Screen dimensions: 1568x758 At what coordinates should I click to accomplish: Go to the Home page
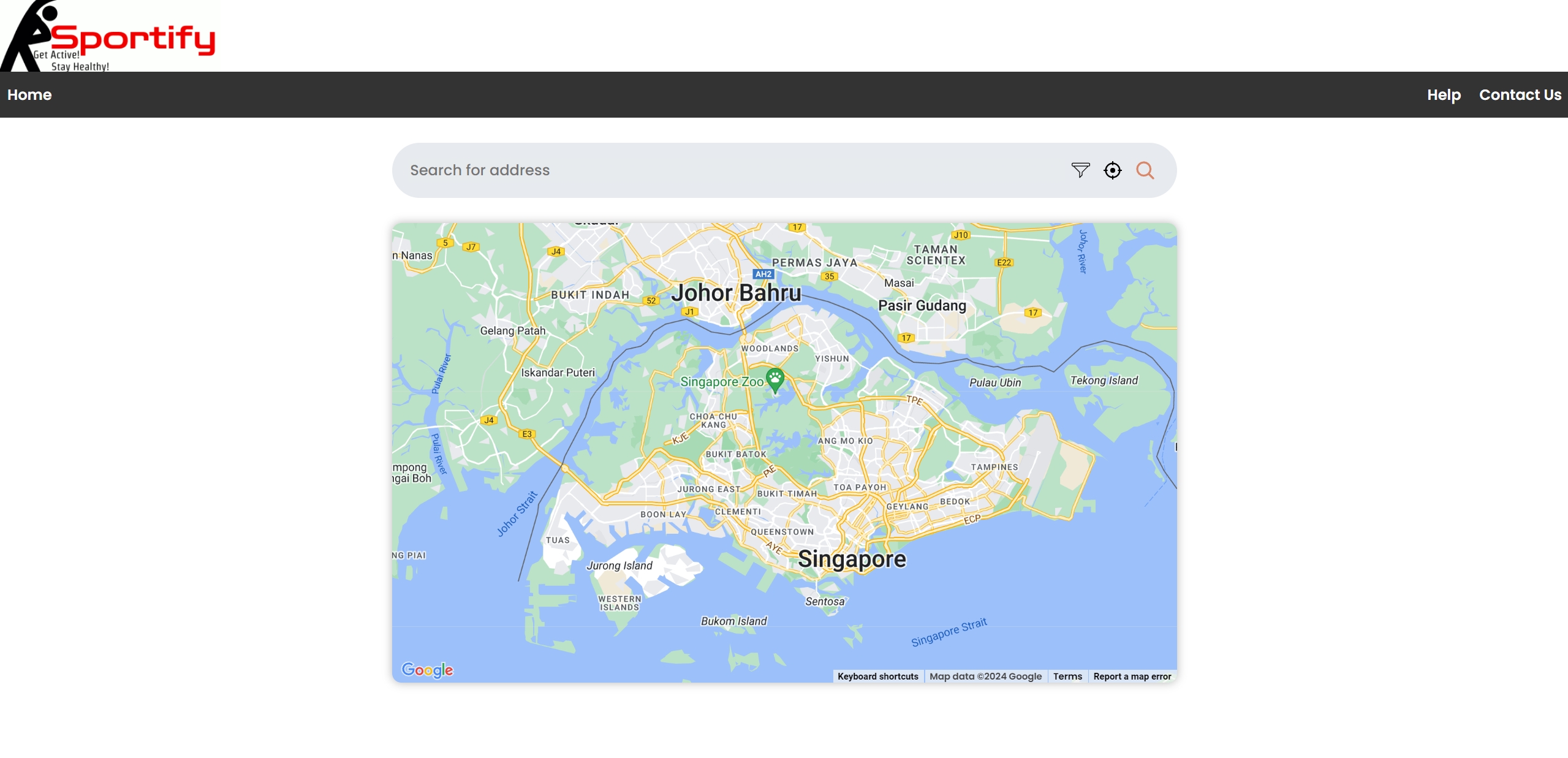(29, 95)
